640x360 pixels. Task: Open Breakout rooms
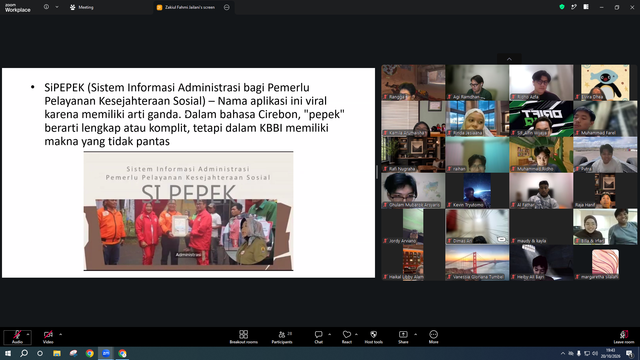[243, 337]
